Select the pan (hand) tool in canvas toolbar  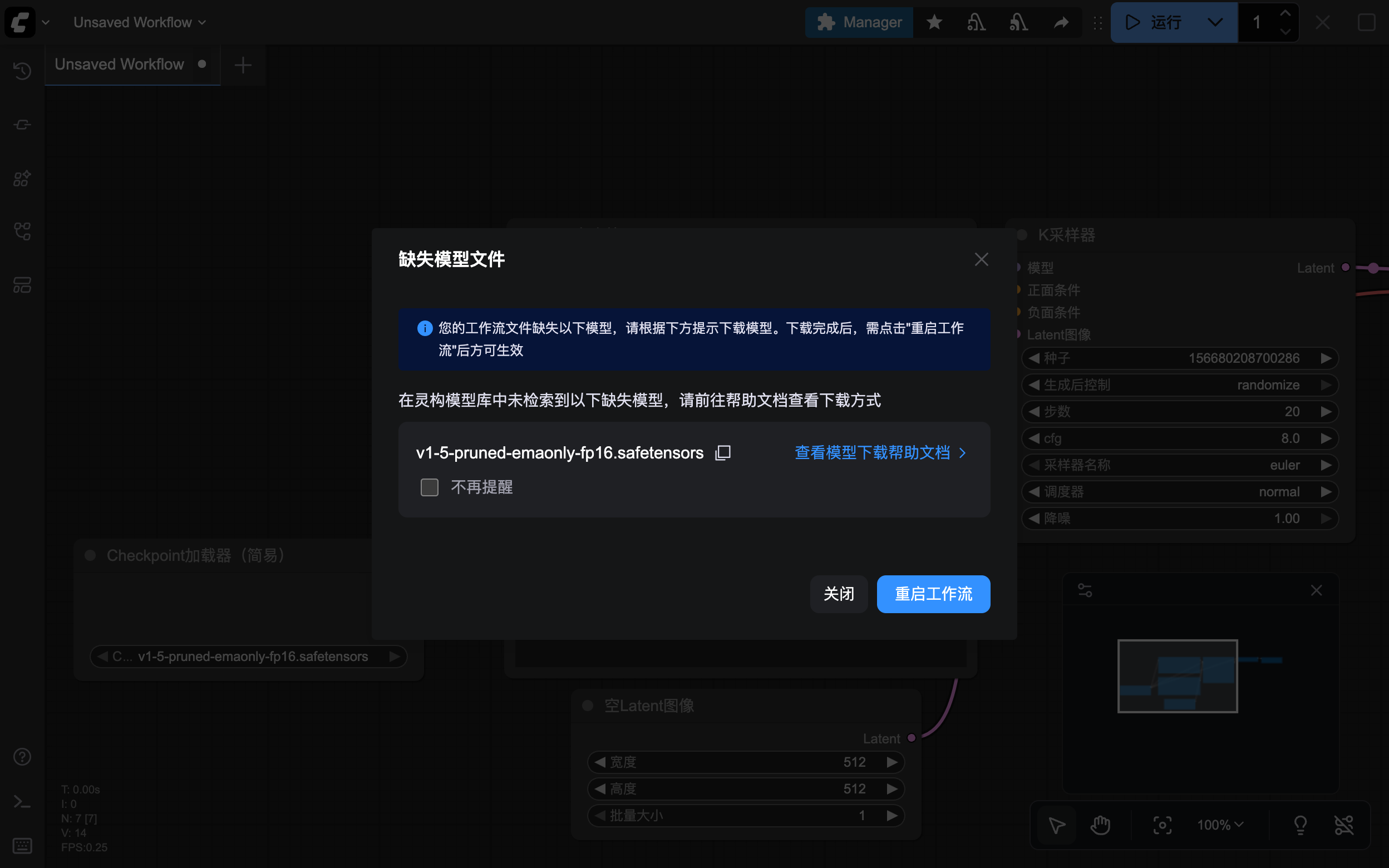pos(1100,825)
